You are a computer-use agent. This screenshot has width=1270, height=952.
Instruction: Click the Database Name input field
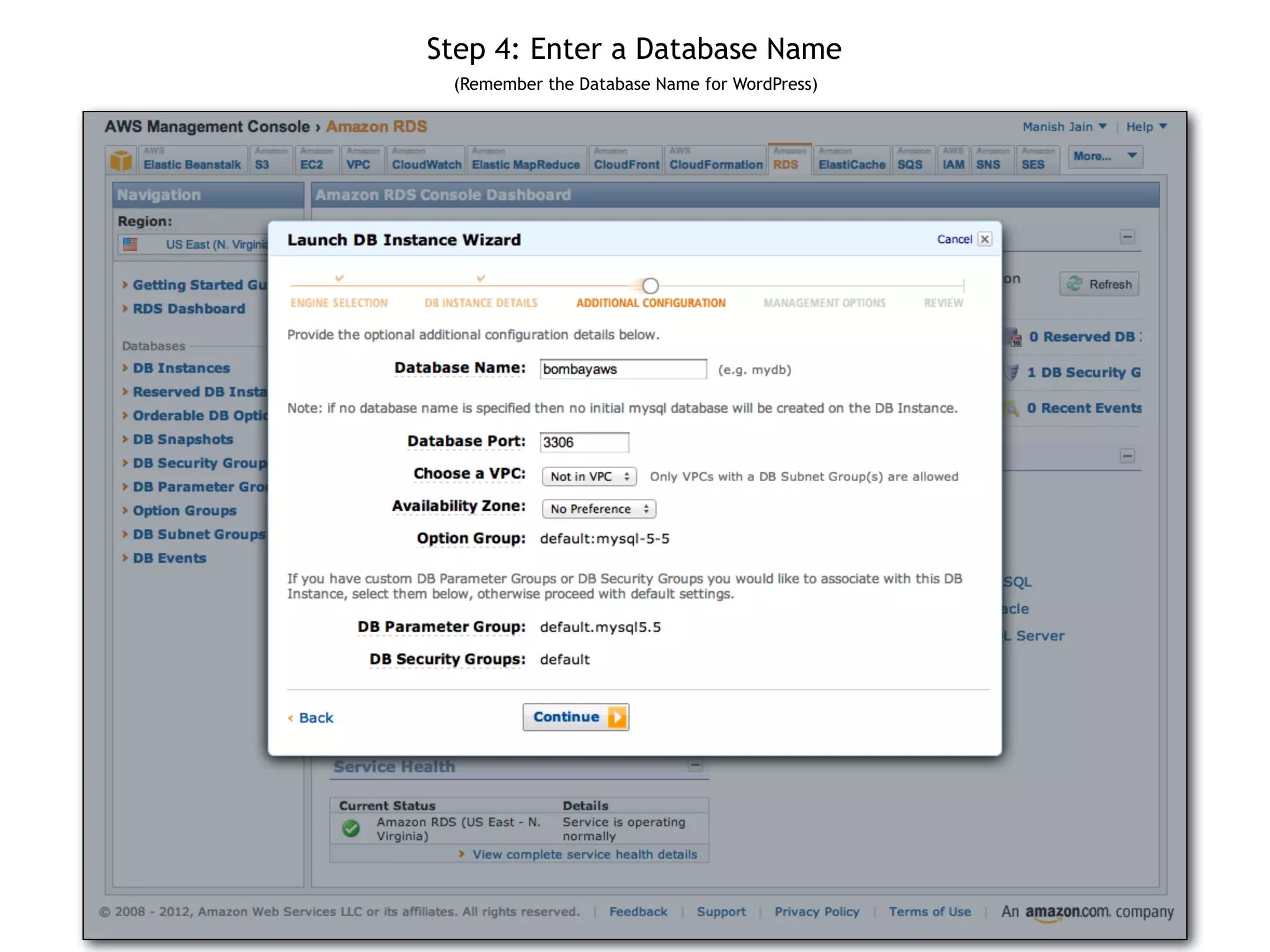point(623,369)
